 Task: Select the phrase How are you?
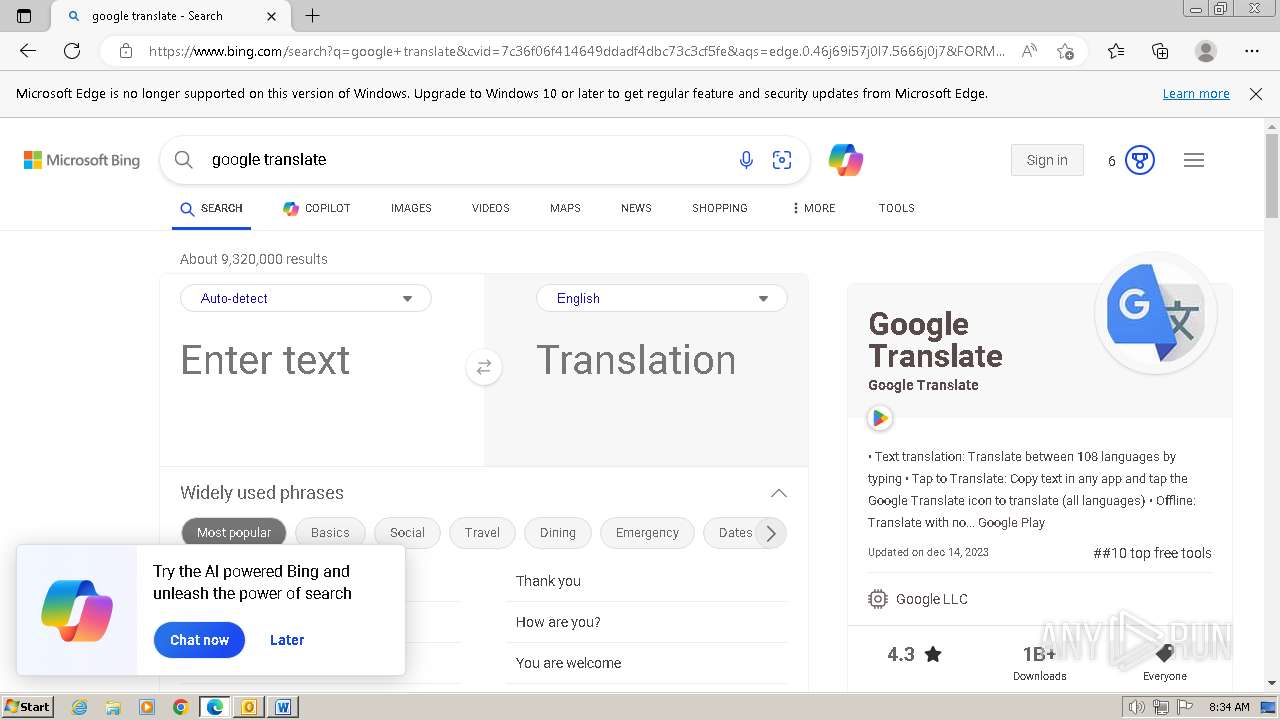click(x=558, y=622)
